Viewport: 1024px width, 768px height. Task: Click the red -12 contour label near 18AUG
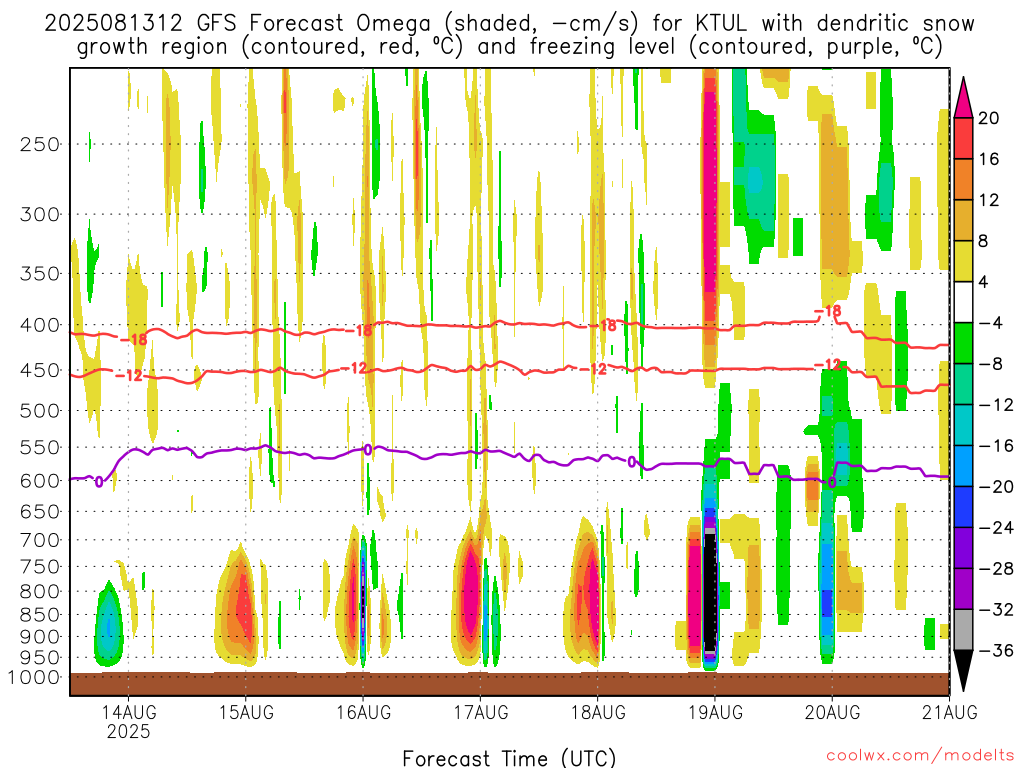pos(594,369)
